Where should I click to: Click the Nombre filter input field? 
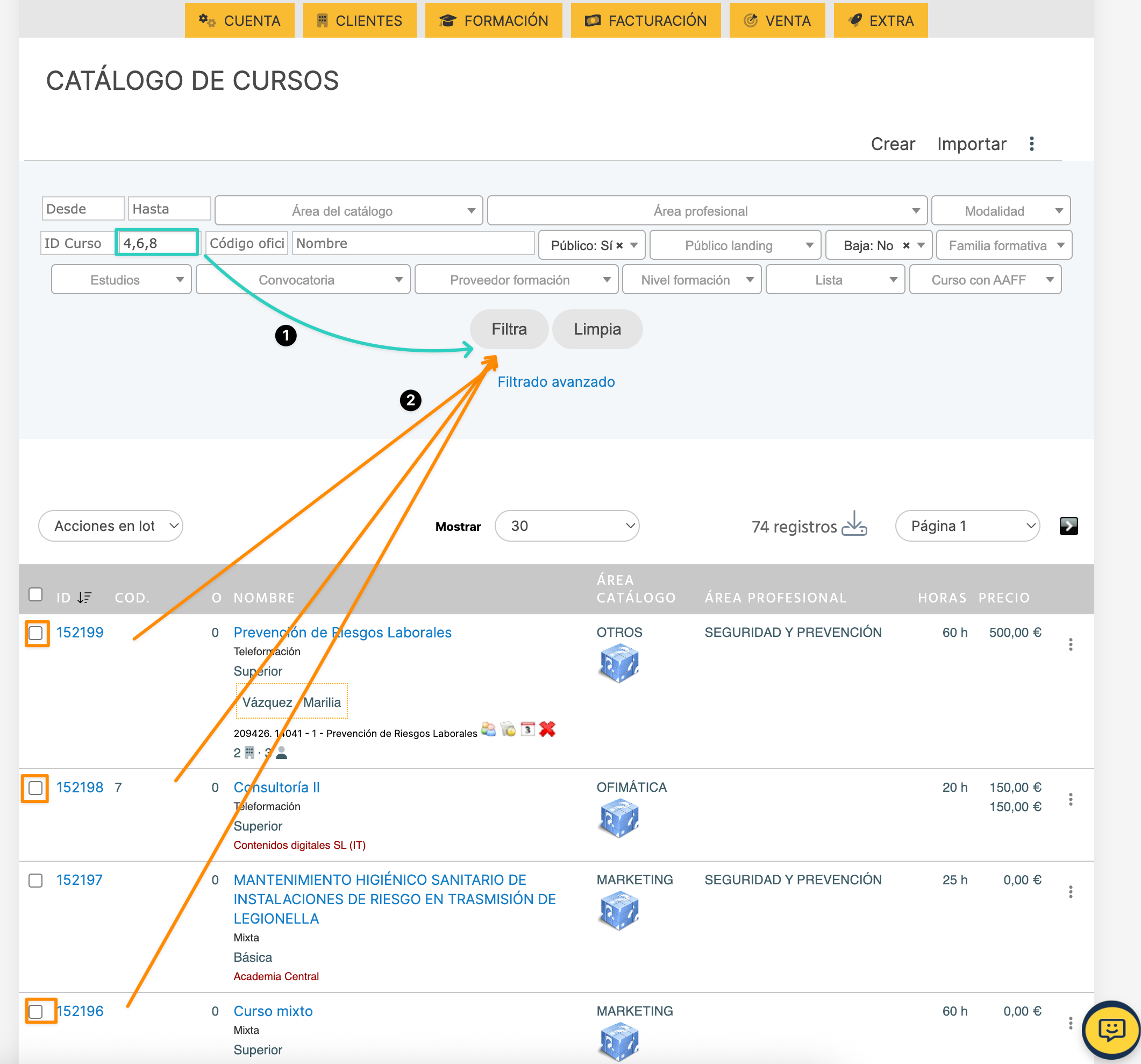(412, 243)
